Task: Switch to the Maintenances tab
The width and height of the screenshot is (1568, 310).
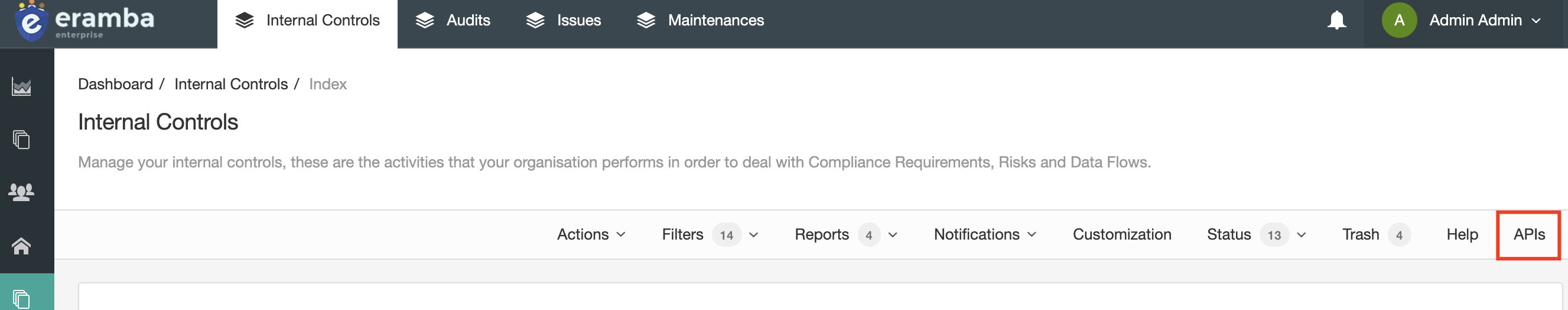Action: coord(700,20)
